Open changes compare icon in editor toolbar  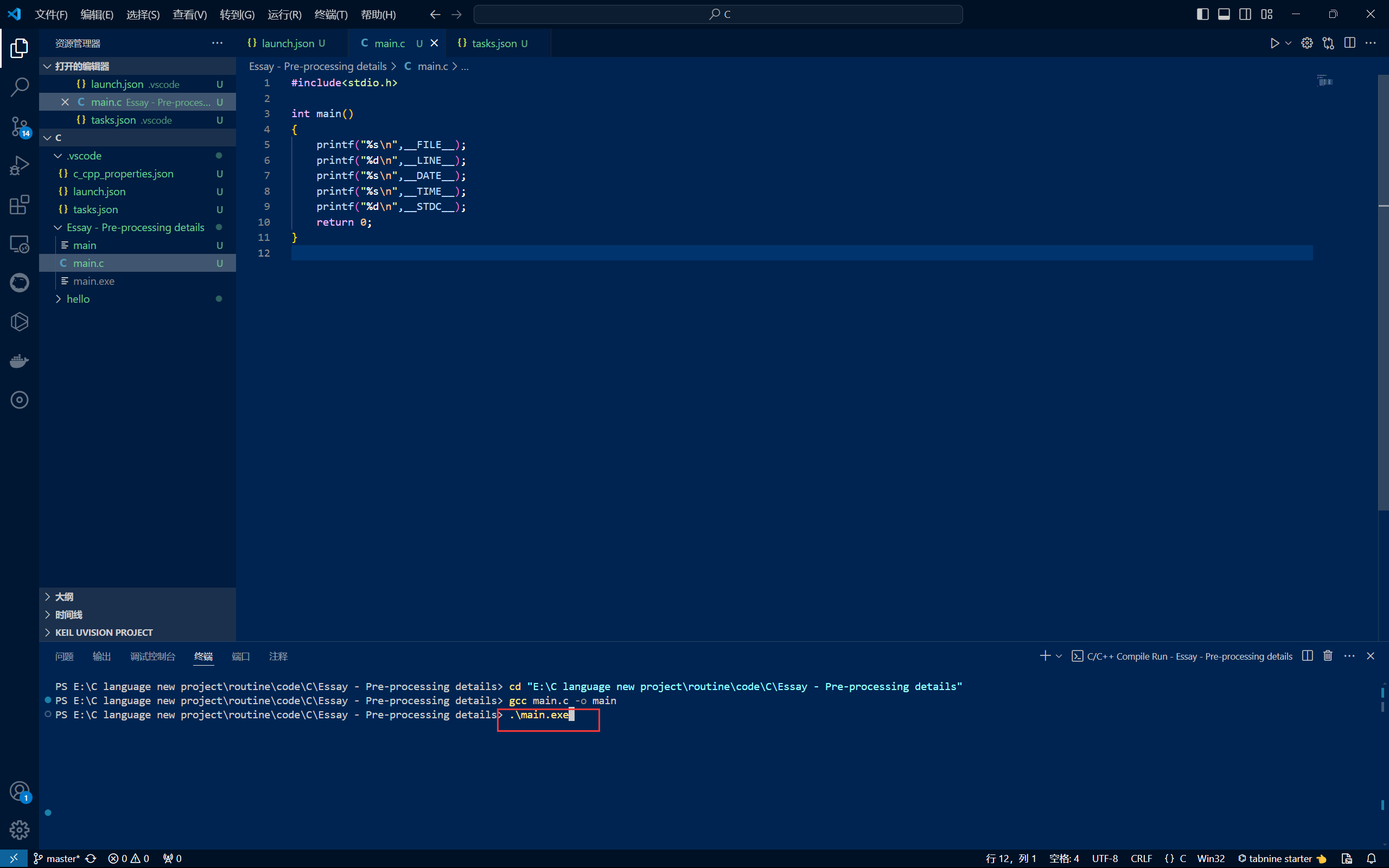[1328, 43]
